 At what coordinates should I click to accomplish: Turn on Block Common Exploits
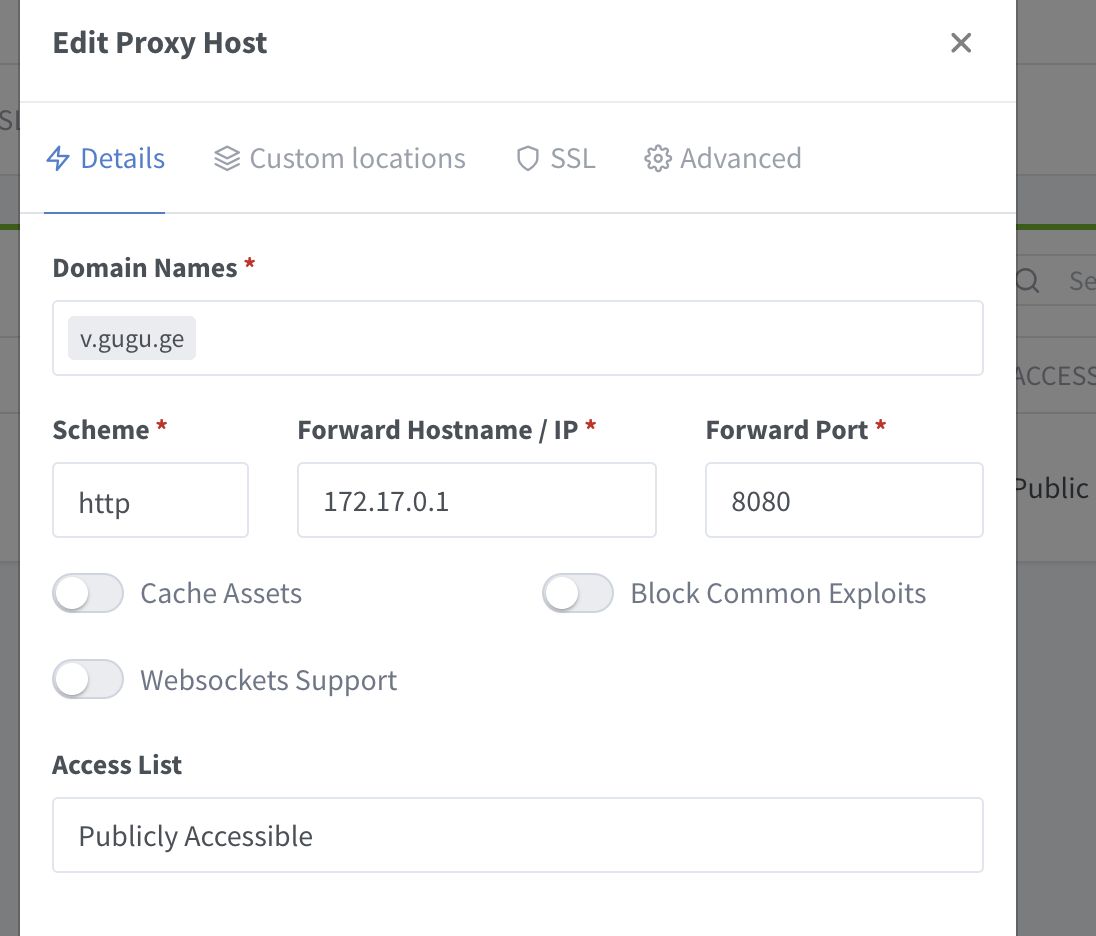(578, 593)
